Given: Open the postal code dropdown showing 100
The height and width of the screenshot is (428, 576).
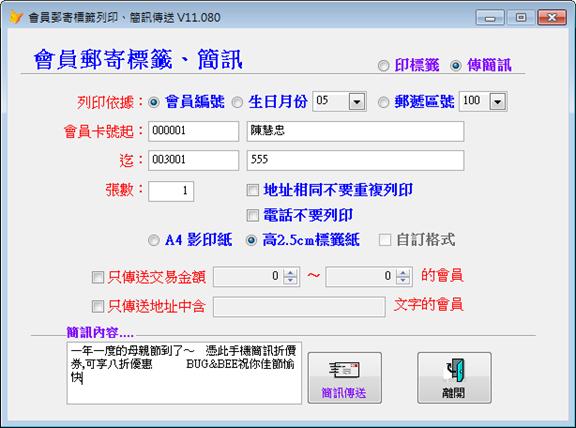Looking at the screenshot, I should point(498,101).
